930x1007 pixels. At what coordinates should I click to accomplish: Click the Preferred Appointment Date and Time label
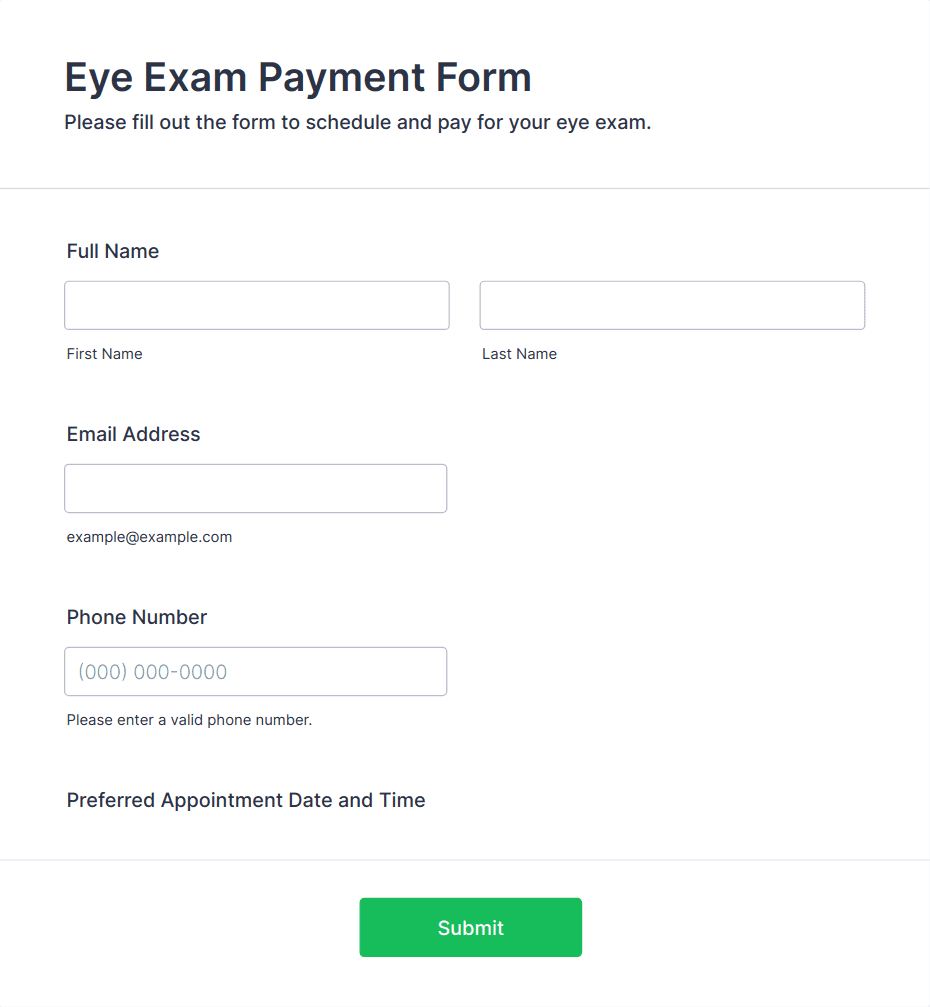pos(245,800)
